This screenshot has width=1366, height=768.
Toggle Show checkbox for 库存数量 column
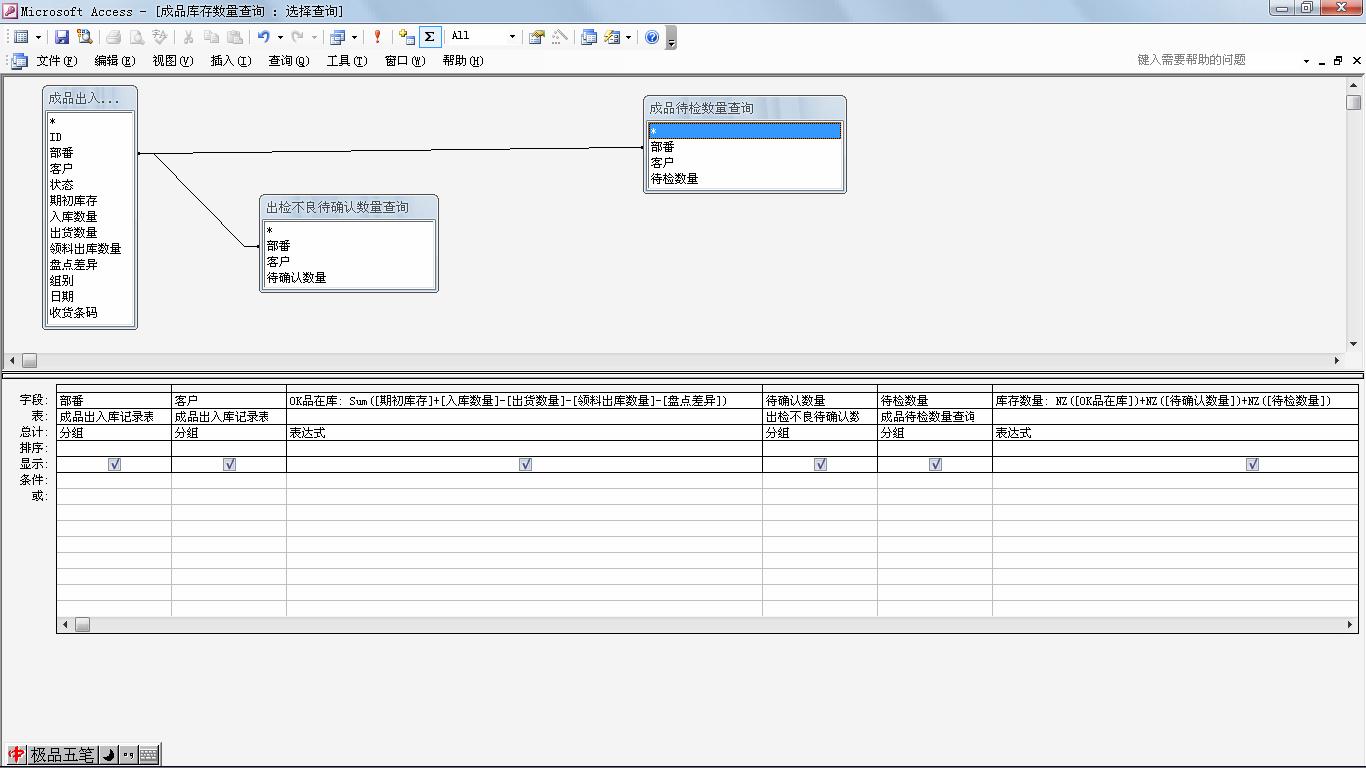(x=1252, y=464)
